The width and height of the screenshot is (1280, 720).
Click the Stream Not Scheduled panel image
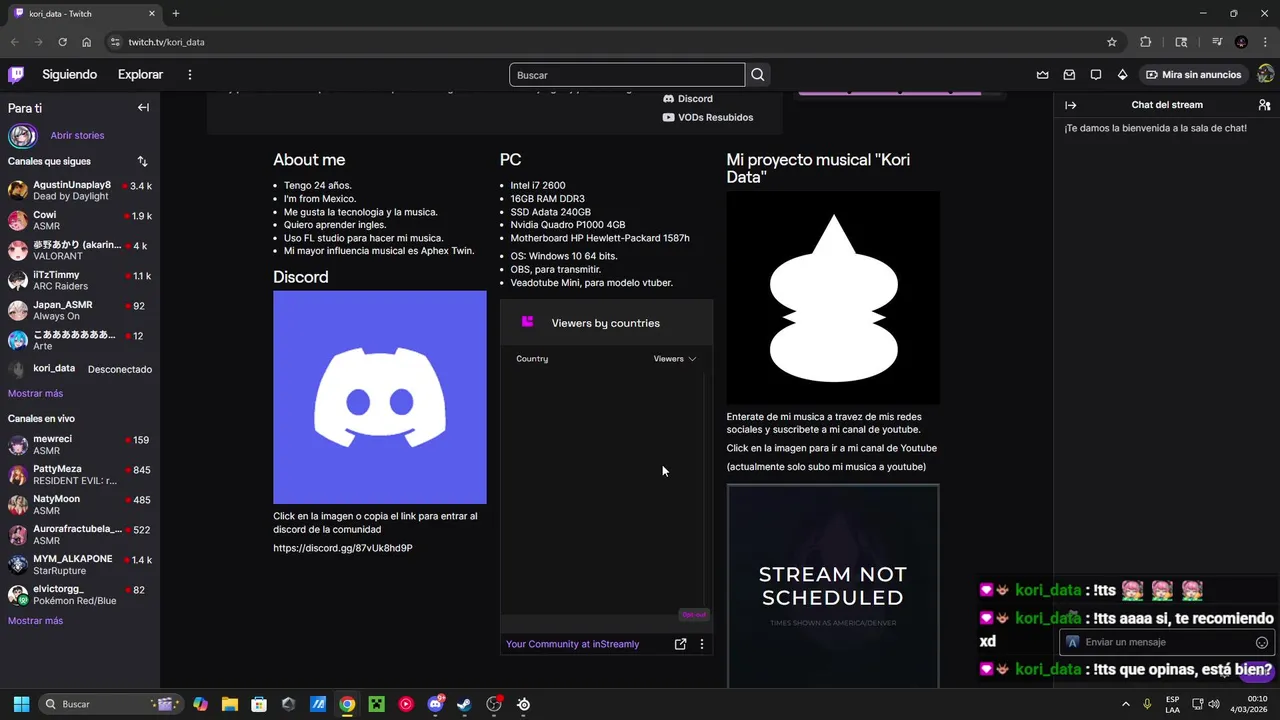coord(833,586)
